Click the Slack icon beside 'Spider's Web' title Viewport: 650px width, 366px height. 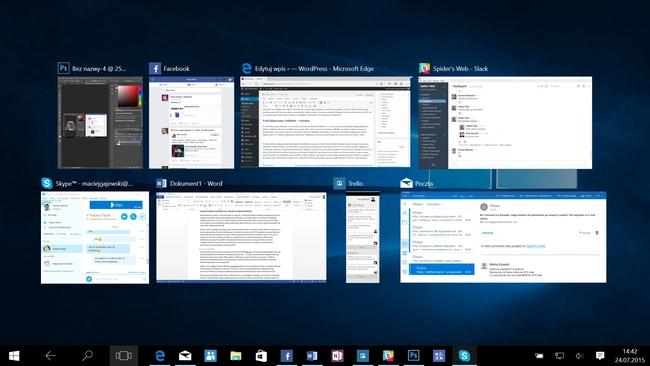tap(424, 68)
